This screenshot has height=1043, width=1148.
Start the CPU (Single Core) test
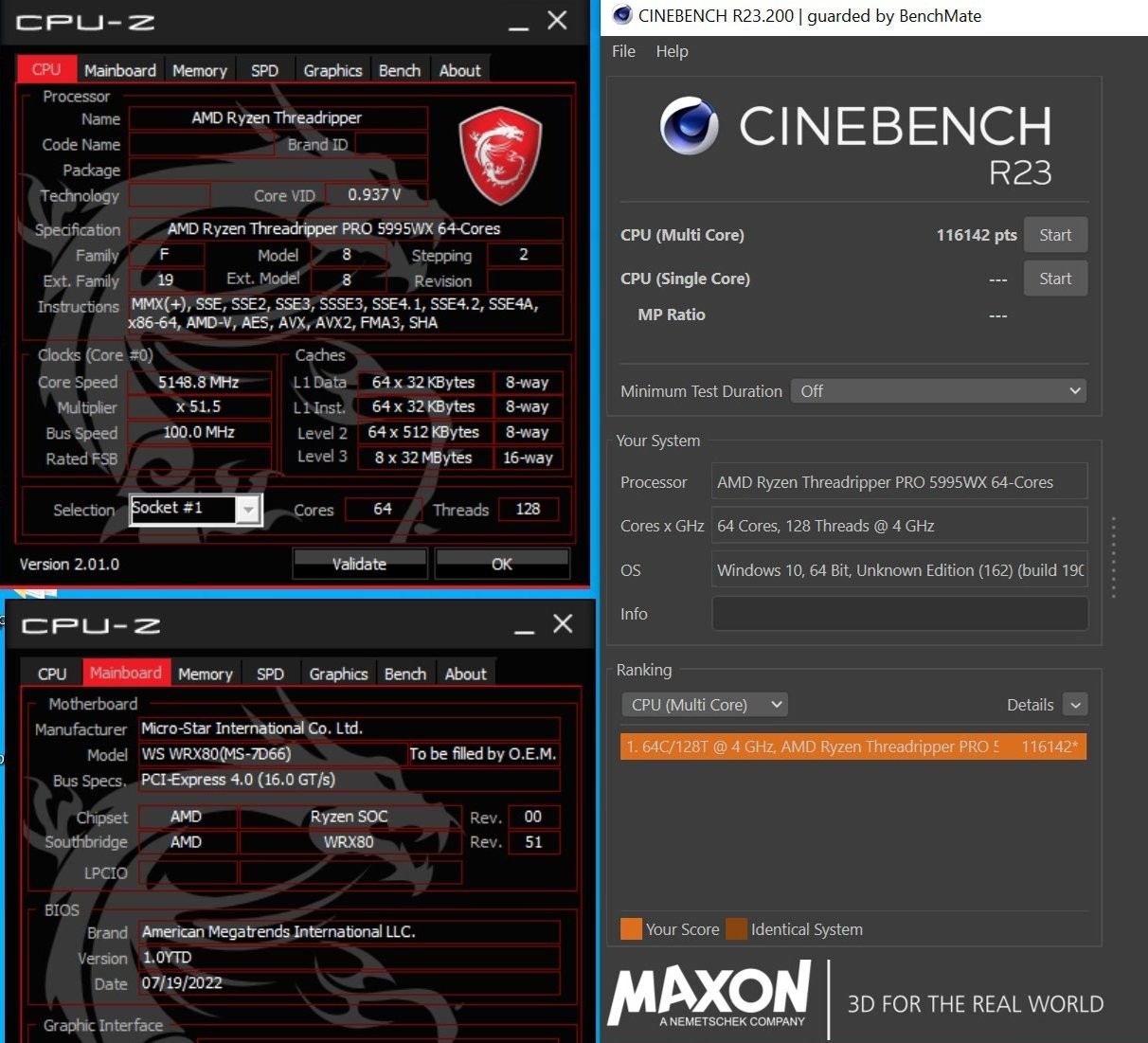coord(1055,279)
